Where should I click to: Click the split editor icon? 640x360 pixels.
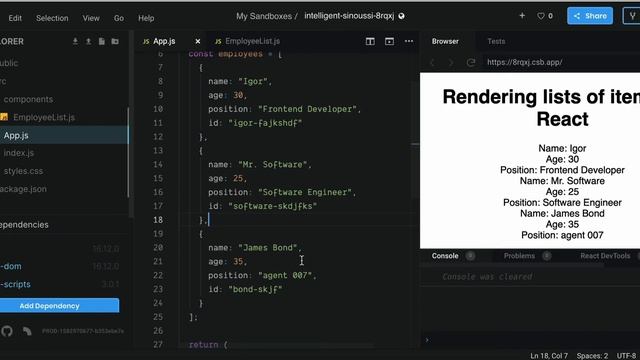tap(370, 41)
